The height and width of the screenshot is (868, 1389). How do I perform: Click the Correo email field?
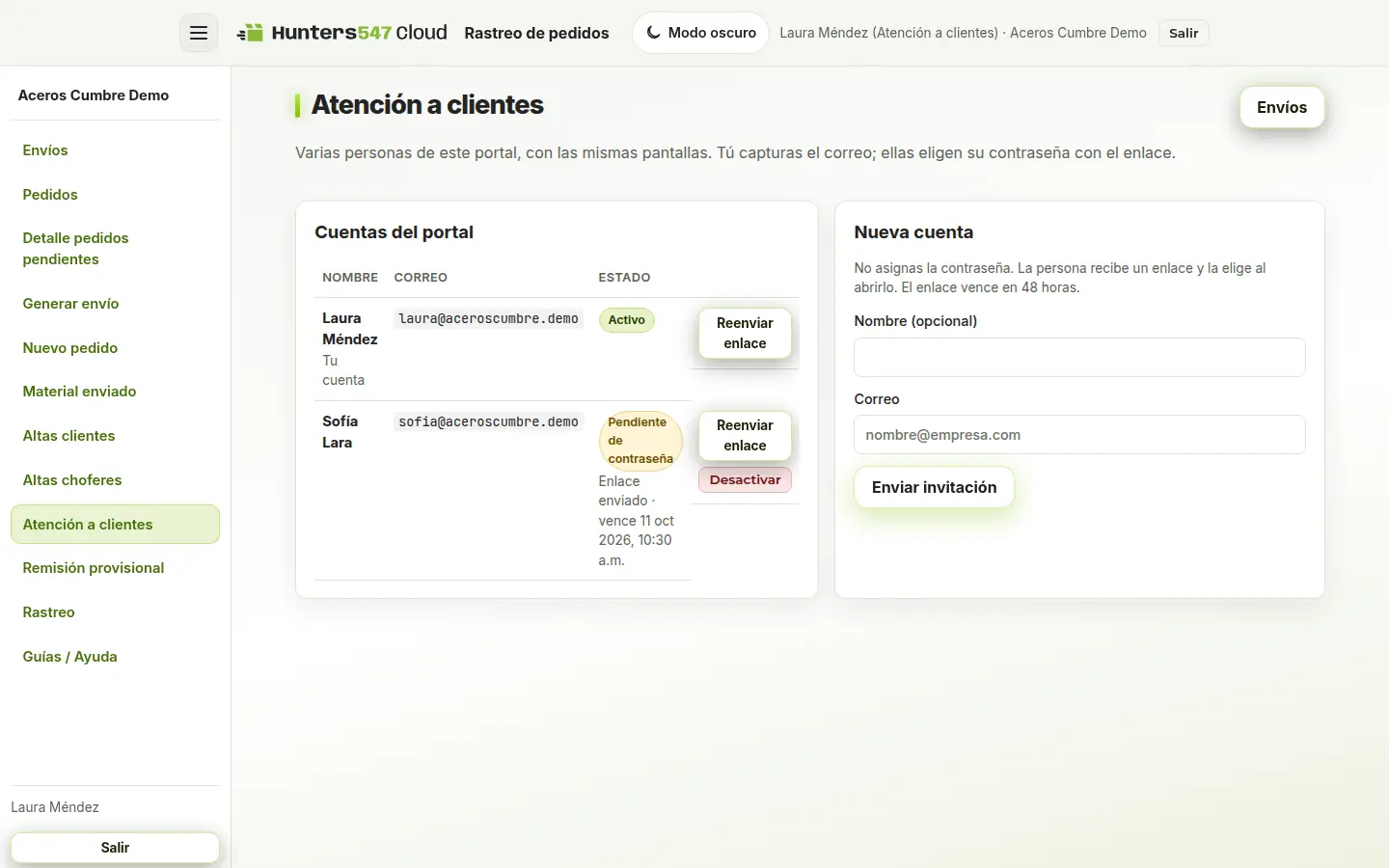(x=1079, y=435)
